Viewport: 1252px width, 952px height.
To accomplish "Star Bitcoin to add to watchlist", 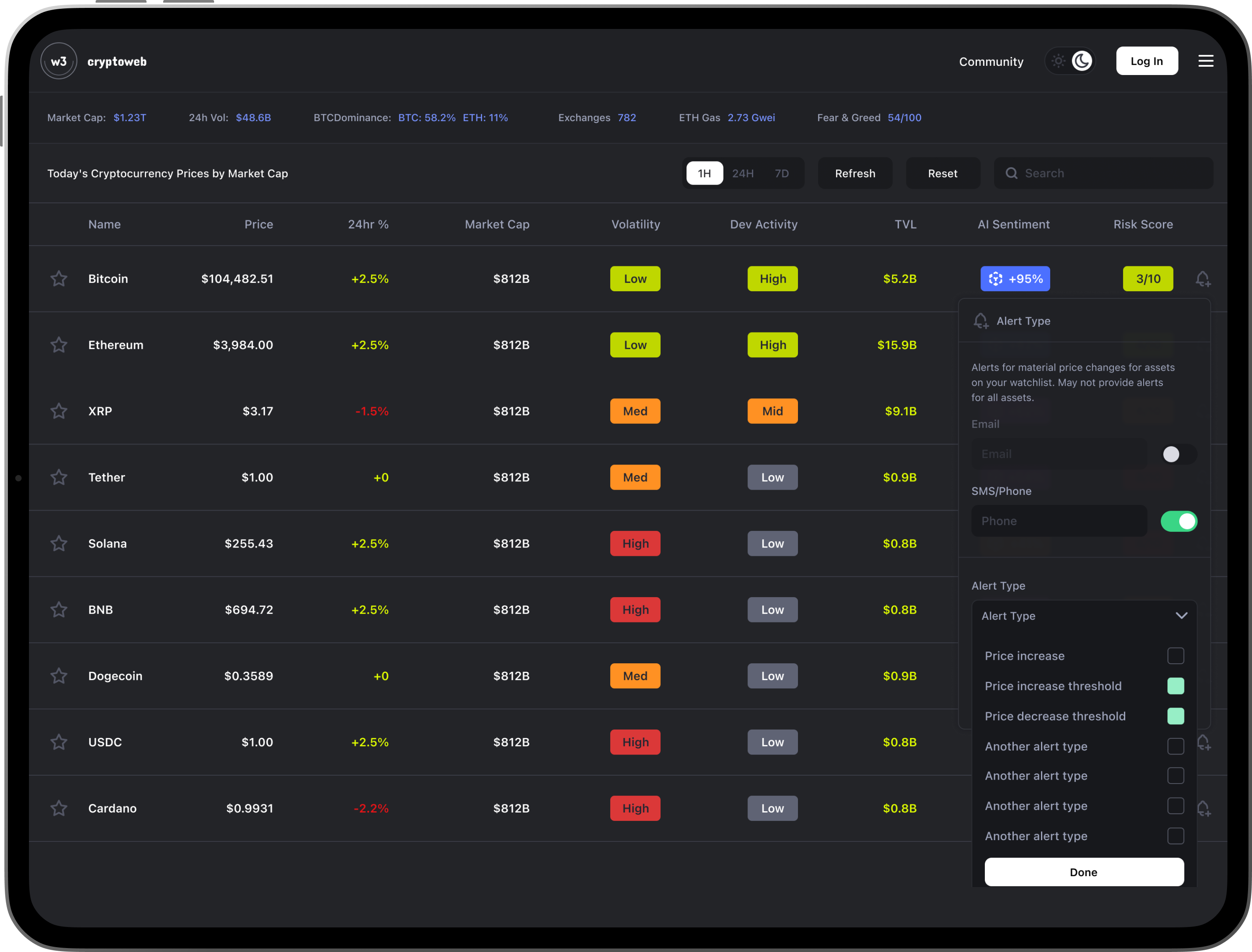I will click(59, 279).
